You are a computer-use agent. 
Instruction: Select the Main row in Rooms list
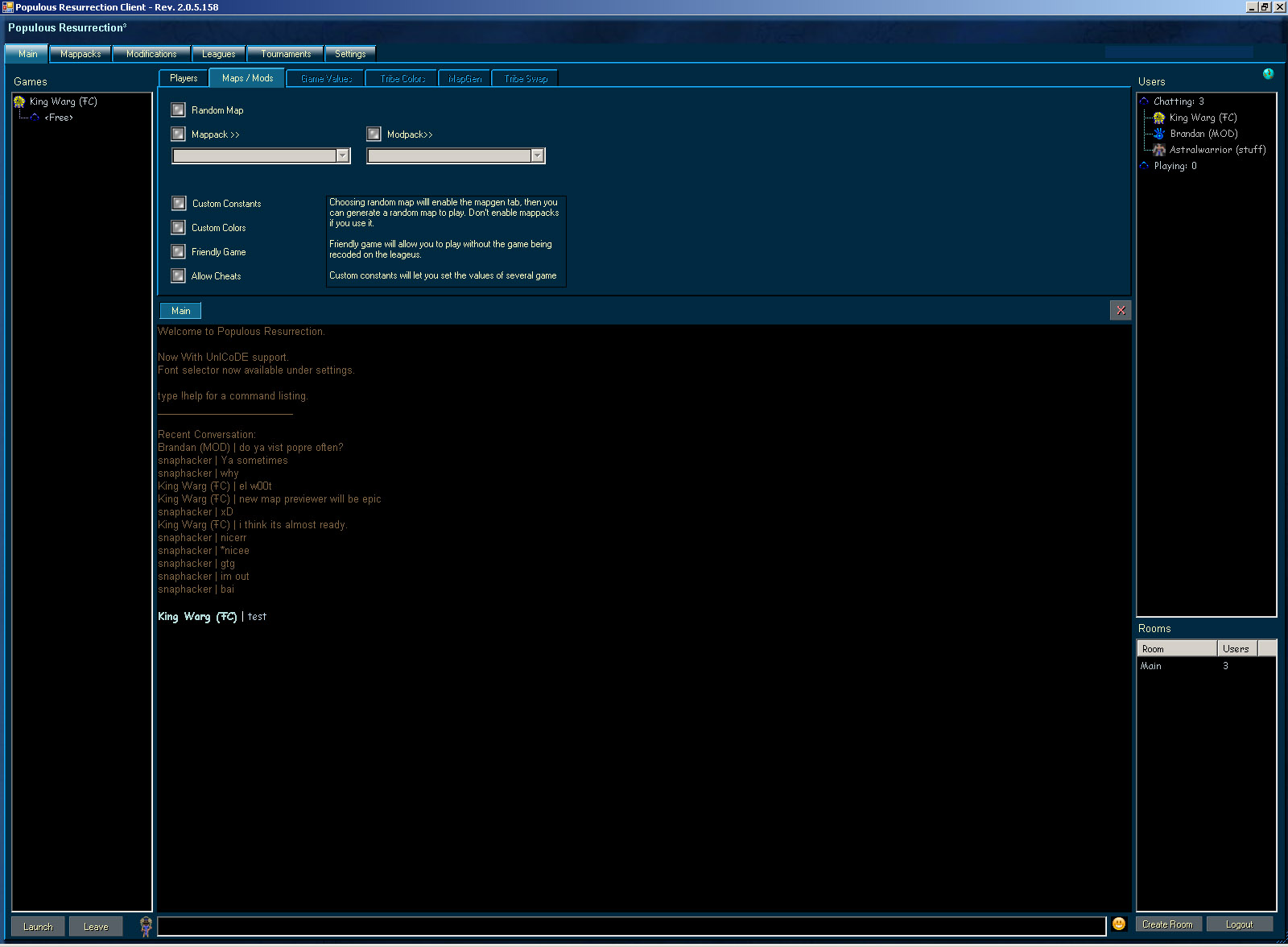[1206, 666]
